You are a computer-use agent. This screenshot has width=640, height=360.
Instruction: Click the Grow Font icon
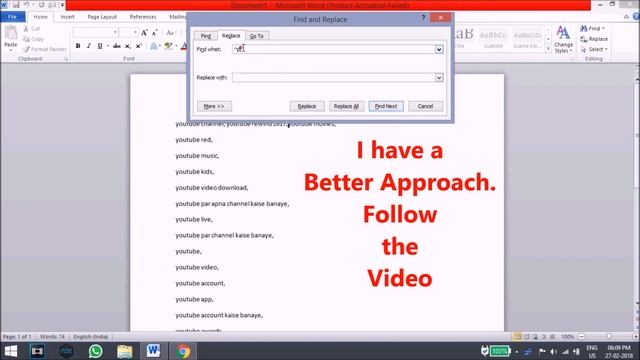click(x=144, y=33)
